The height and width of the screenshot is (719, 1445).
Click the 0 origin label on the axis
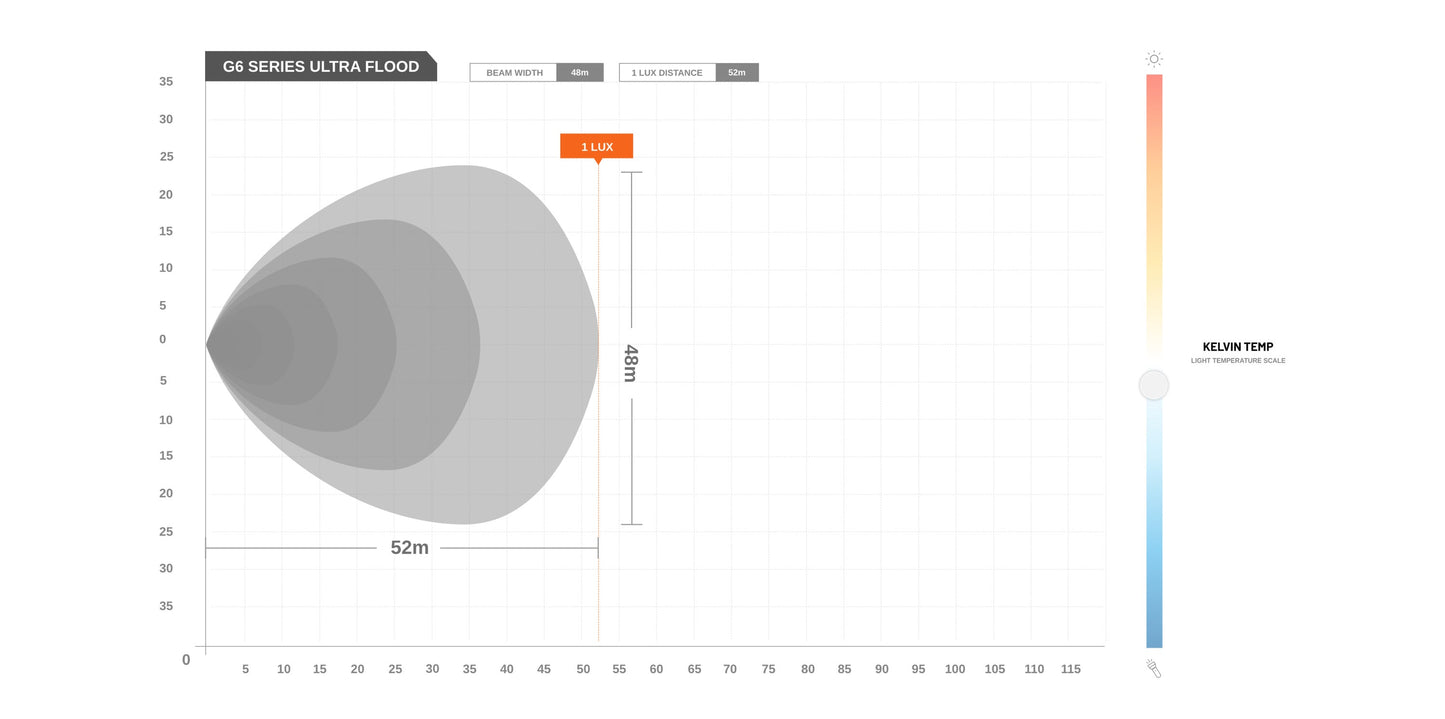[186, 660]
